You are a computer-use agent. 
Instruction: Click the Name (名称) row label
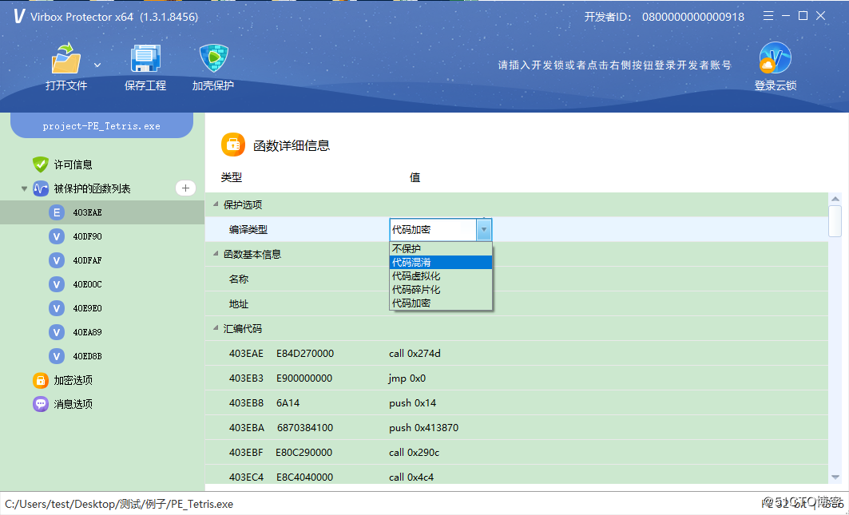239,279
